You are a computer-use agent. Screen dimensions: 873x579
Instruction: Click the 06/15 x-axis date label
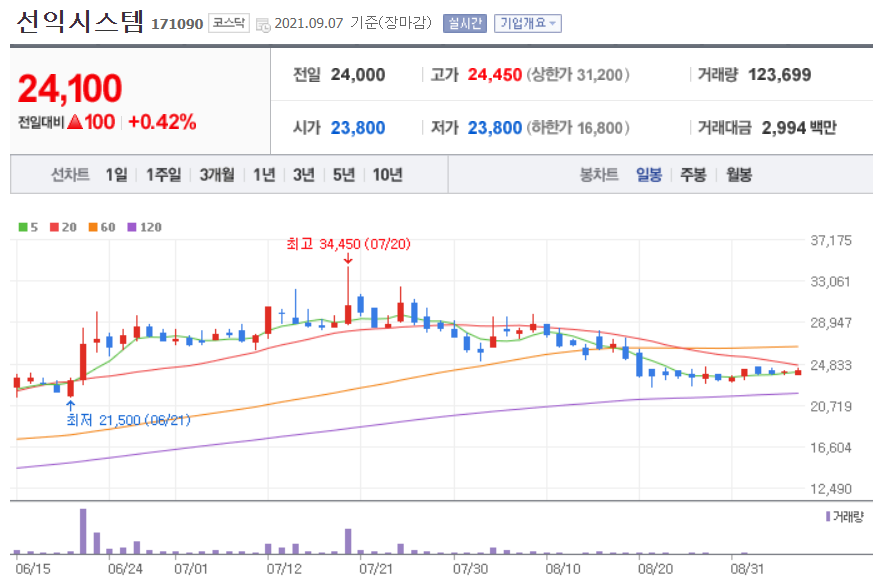(x=33, y=568)
